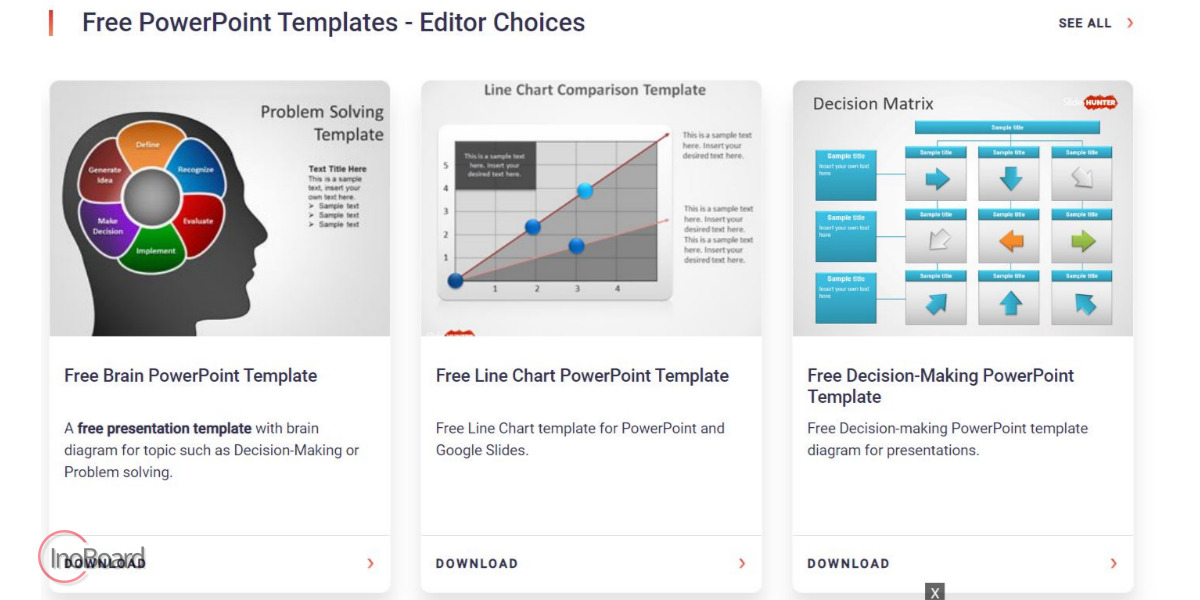Click the SEE ALL link
This screenshot has width=1200, height=600.
(1085, 23)
